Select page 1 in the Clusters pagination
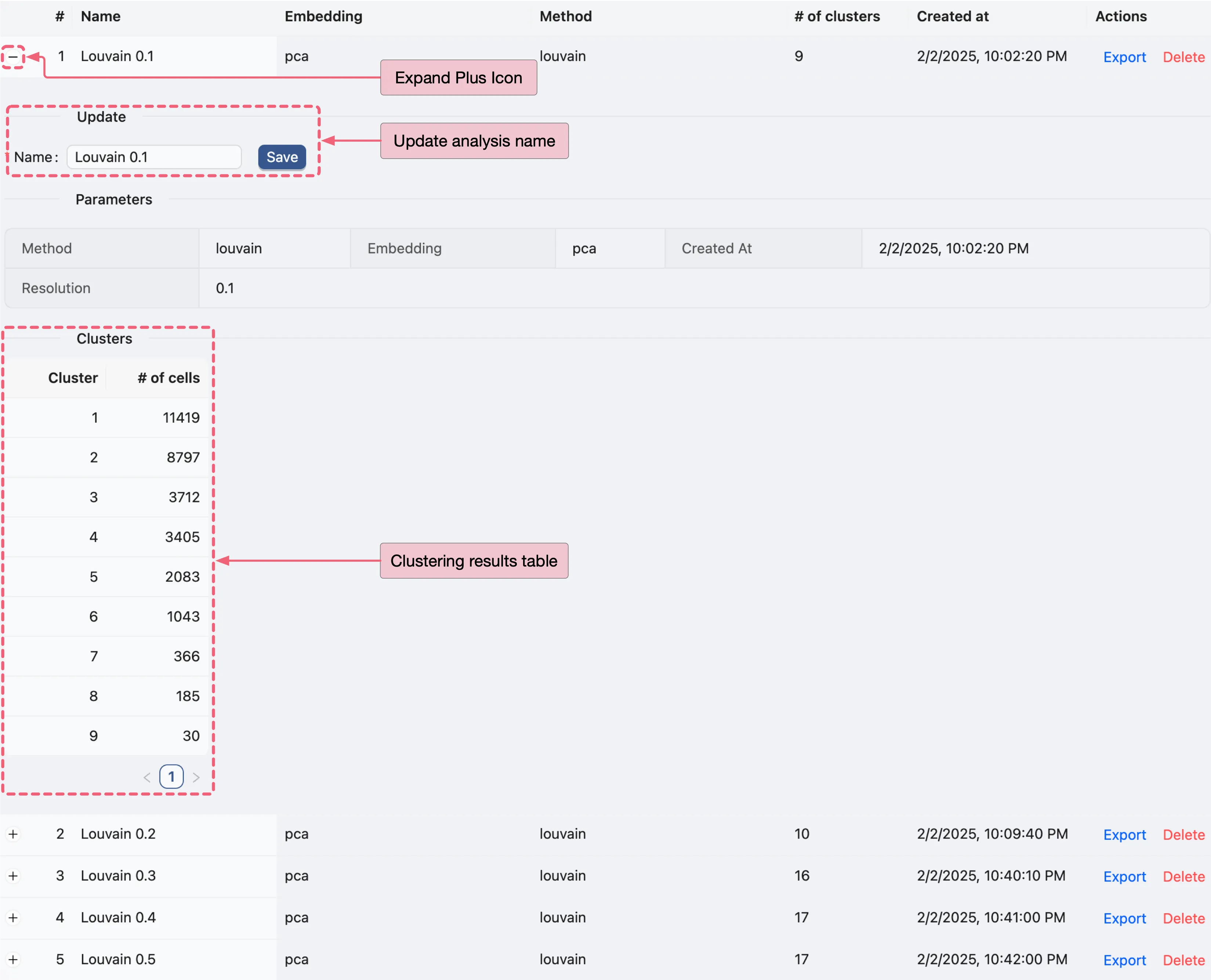 coord(171,777)
